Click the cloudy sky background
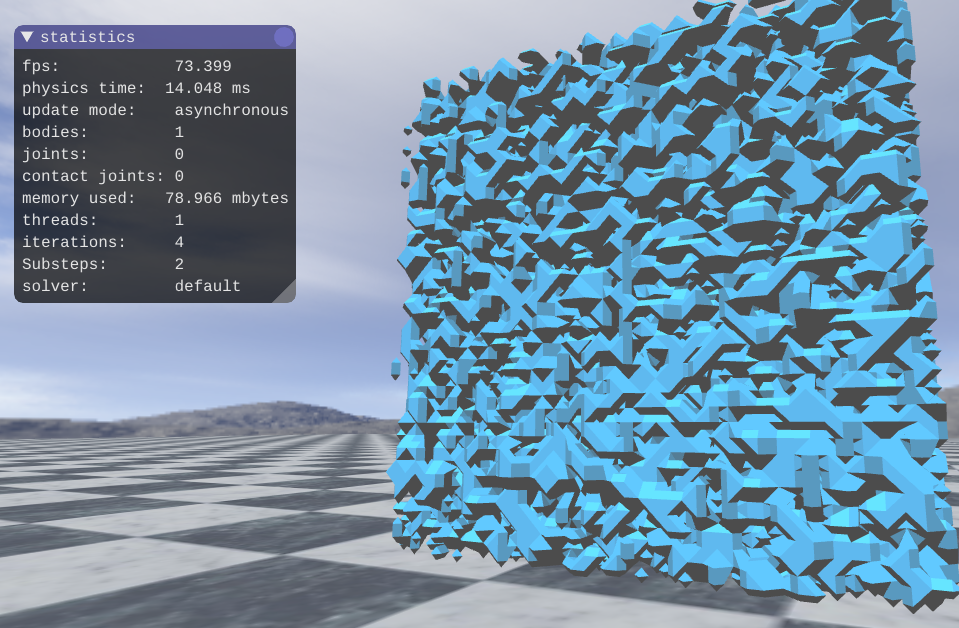 [x=200, y=350]
